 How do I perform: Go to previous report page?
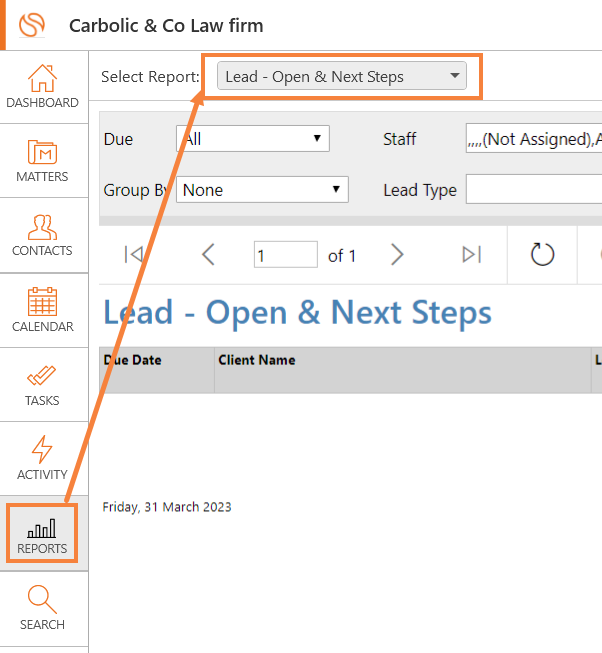(x=208, y=254)
